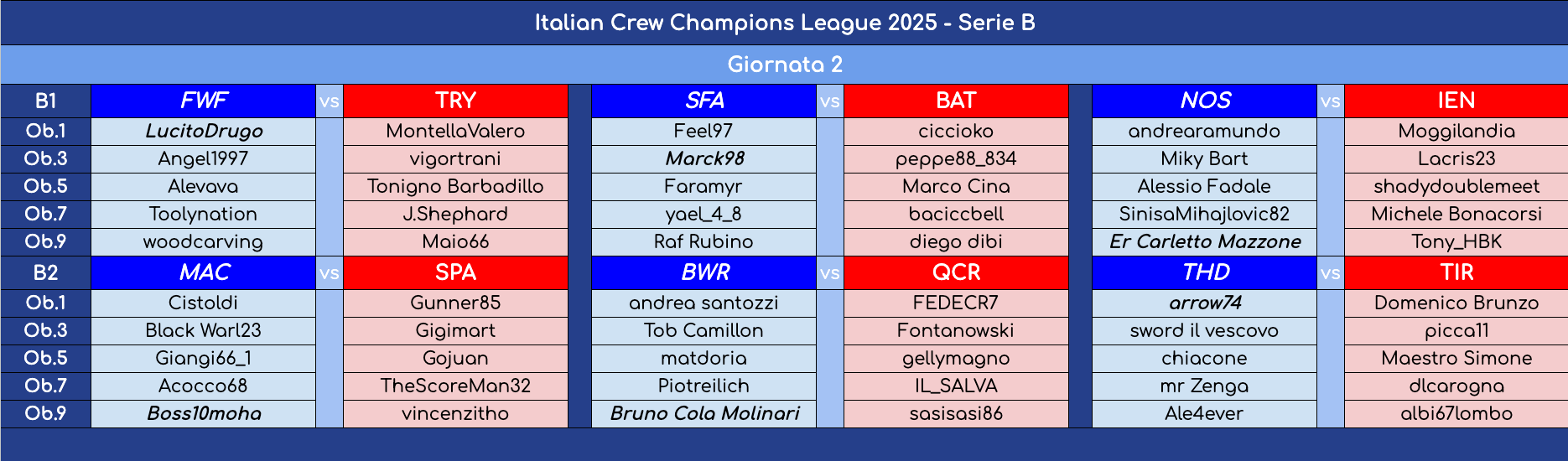Select the SFA team header
This screenshot has height=461, width=1568.
[x=704, y=101]
